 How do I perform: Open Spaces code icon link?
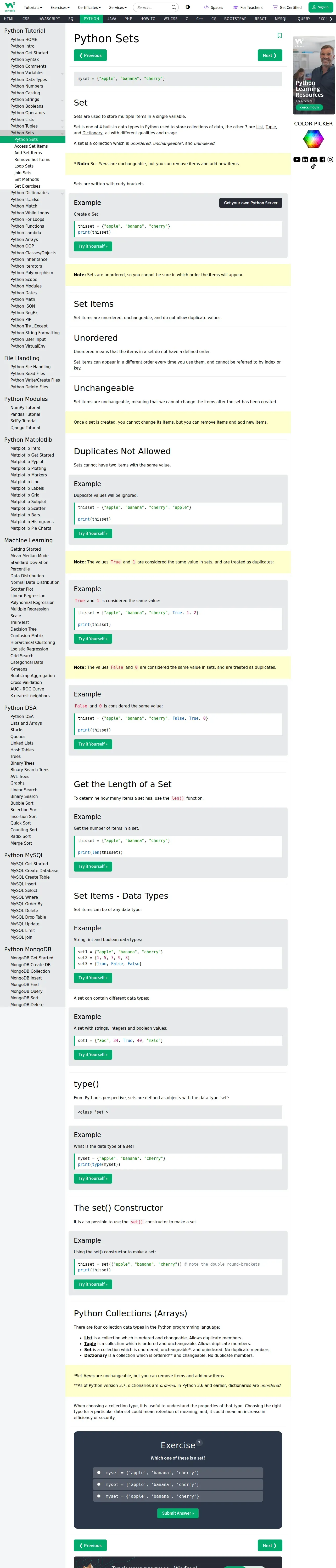pos(214,7)
